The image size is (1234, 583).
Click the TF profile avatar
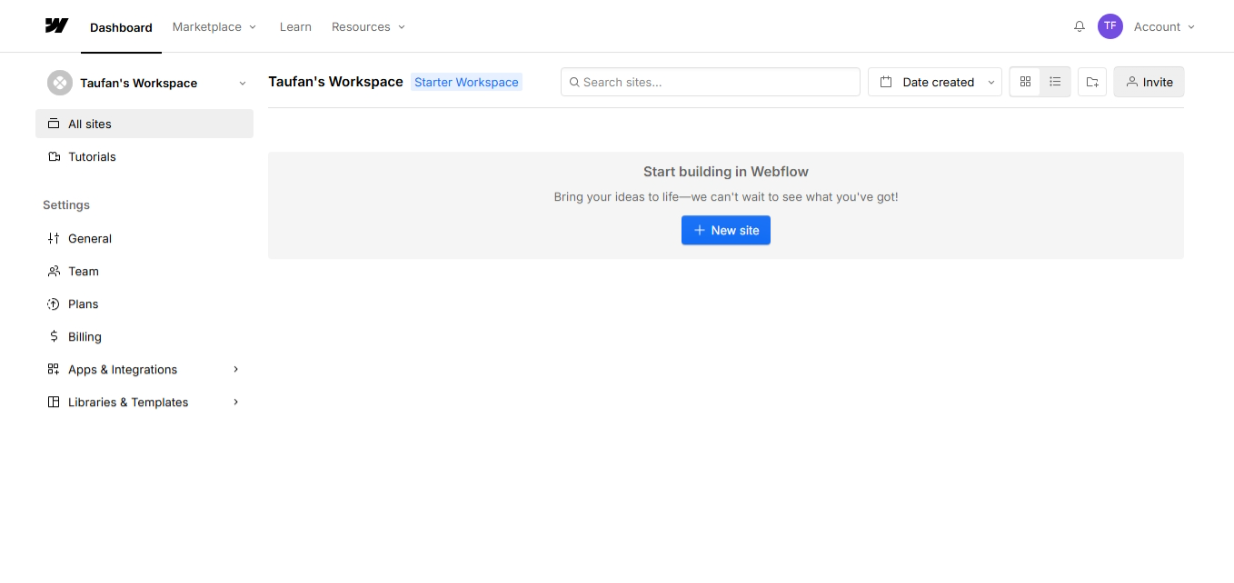coord(1109,27)
